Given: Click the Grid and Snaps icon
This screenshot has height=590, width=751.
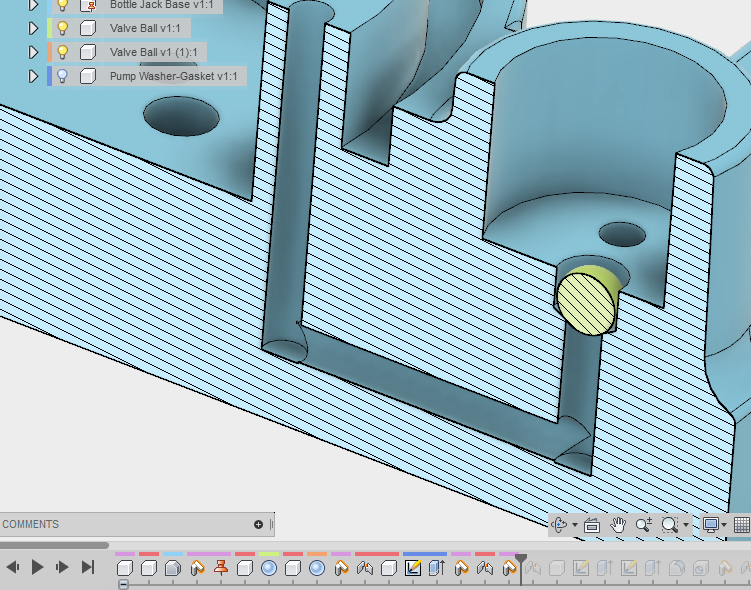Looking at the screenshot, I should tap(741, 525).
